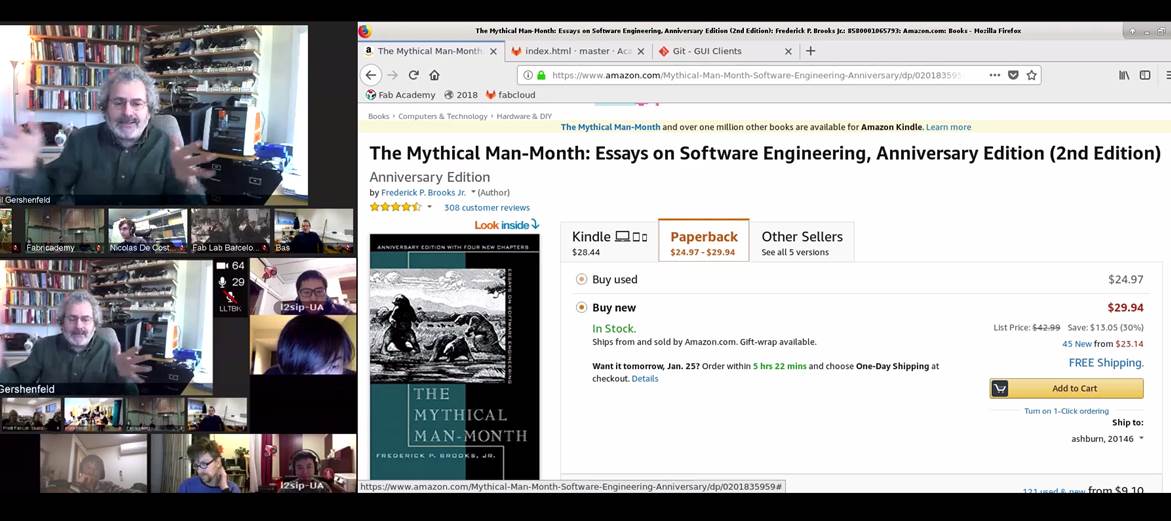Click the Add to Cart button
This screenshot has width=1171, height=521.
1066,388
